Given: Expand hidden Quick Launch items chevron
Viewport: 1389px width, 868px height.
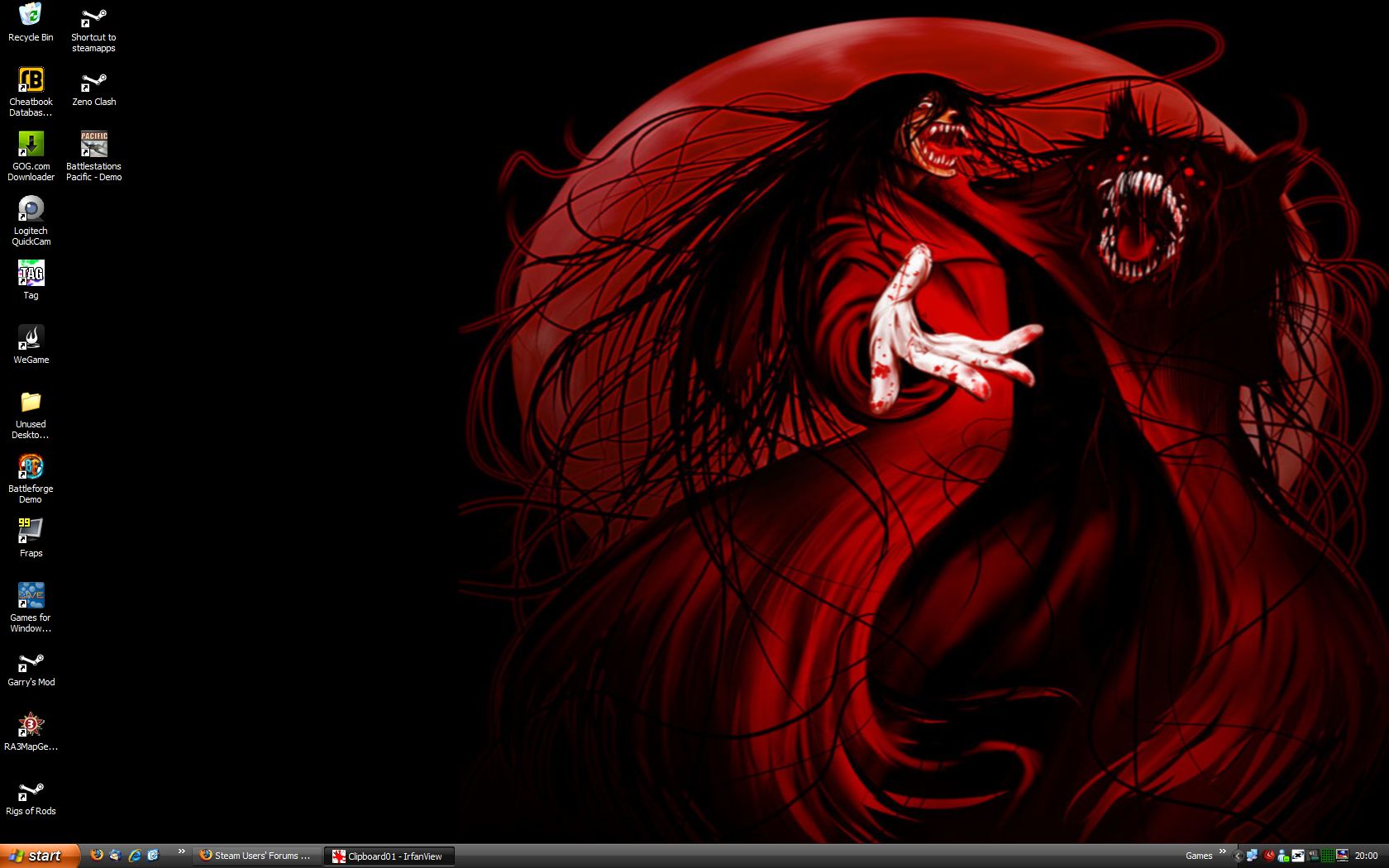Looking at the screenshot, I should pyautogui.click(x=181, y=852).
